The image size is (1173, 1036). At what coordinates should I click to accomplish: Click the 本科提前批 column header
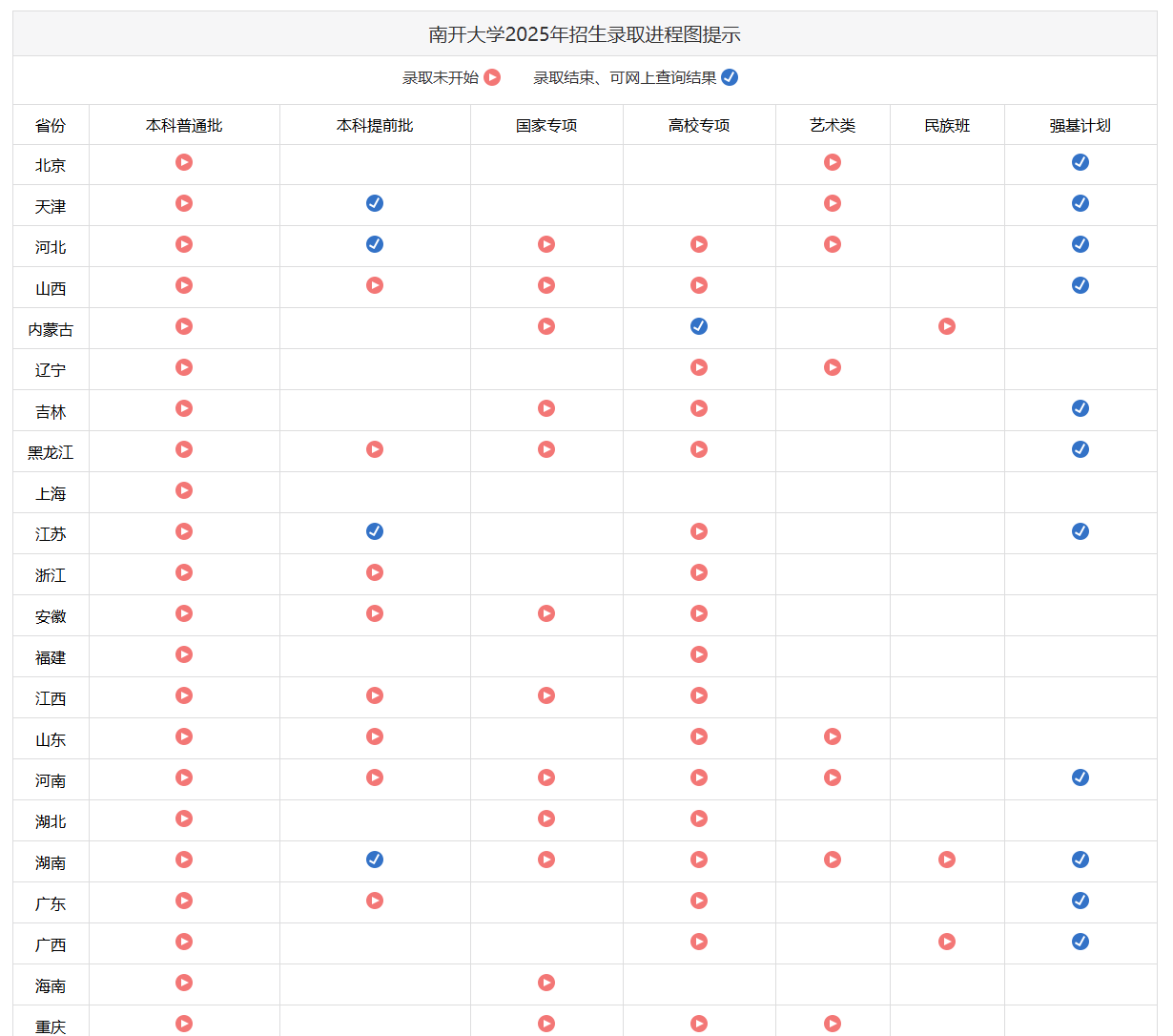point(375,125)
